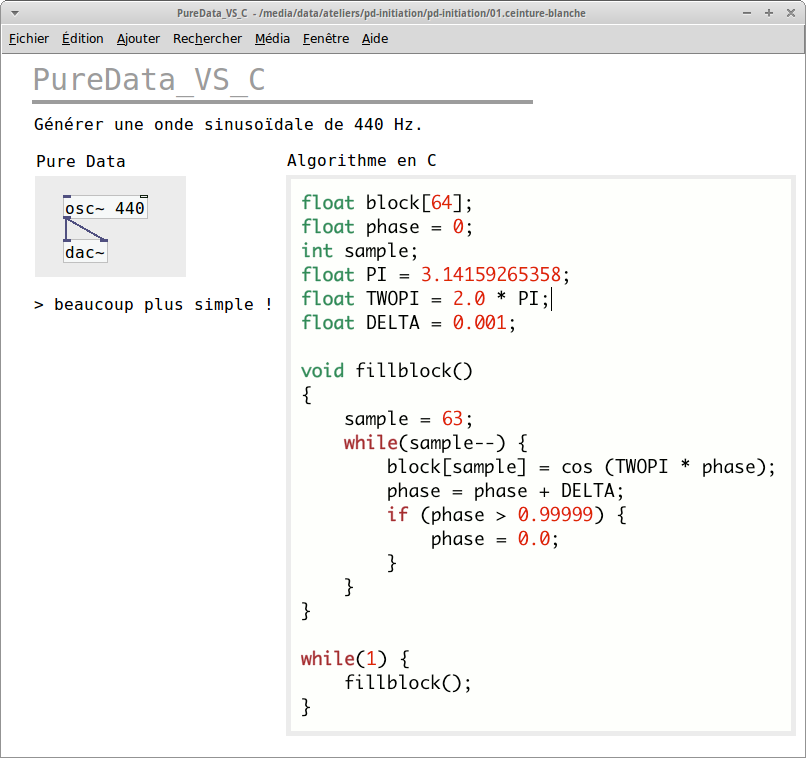Click the PureData_VS_C title comment

pos(149,80)
